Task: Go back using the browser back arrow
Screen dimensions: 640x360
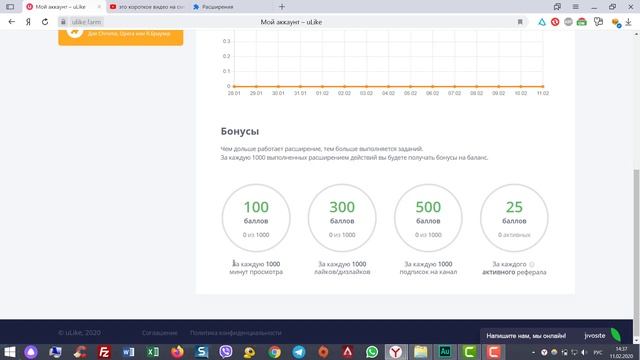Action: point(11,22)
